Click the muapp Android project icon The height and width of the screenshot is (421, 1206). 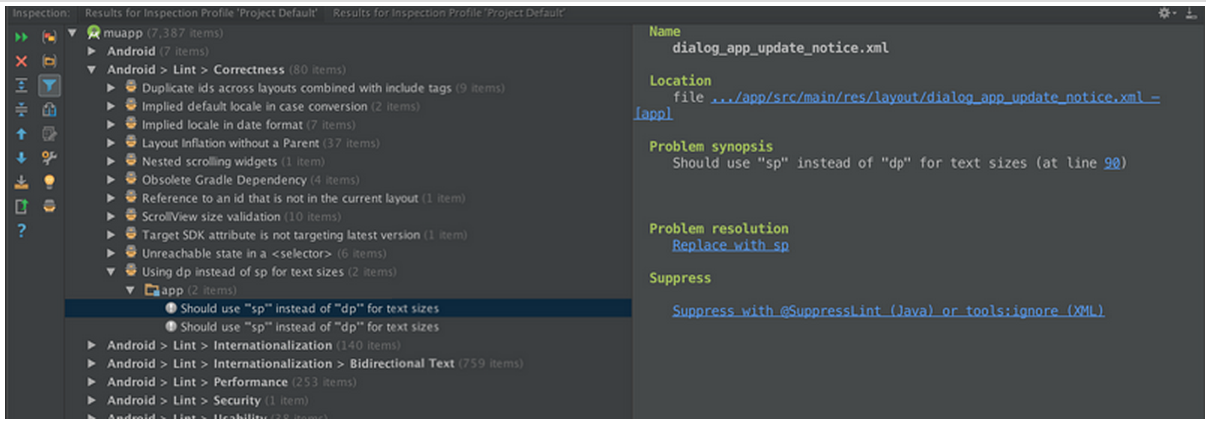95,33
